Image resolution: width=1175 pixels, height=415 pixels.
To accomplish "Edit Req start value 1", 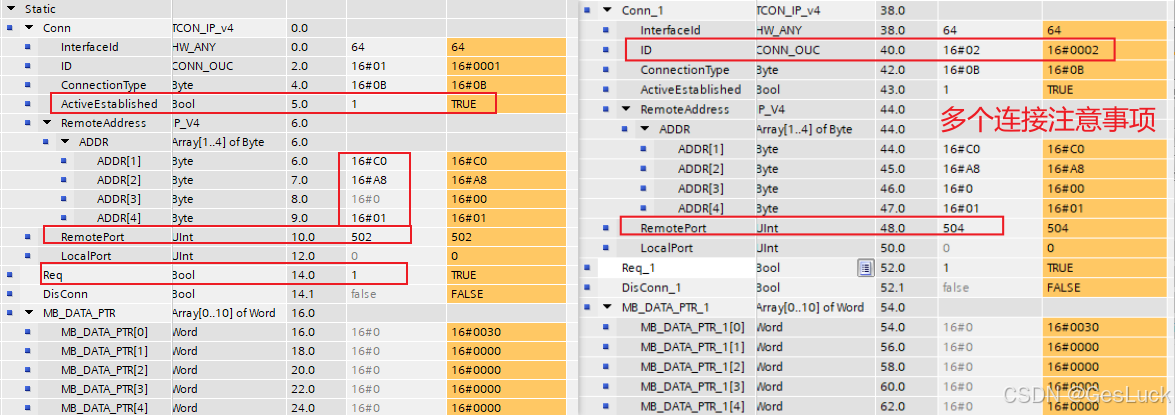I will pyautogui.click(x=354, y=275).
